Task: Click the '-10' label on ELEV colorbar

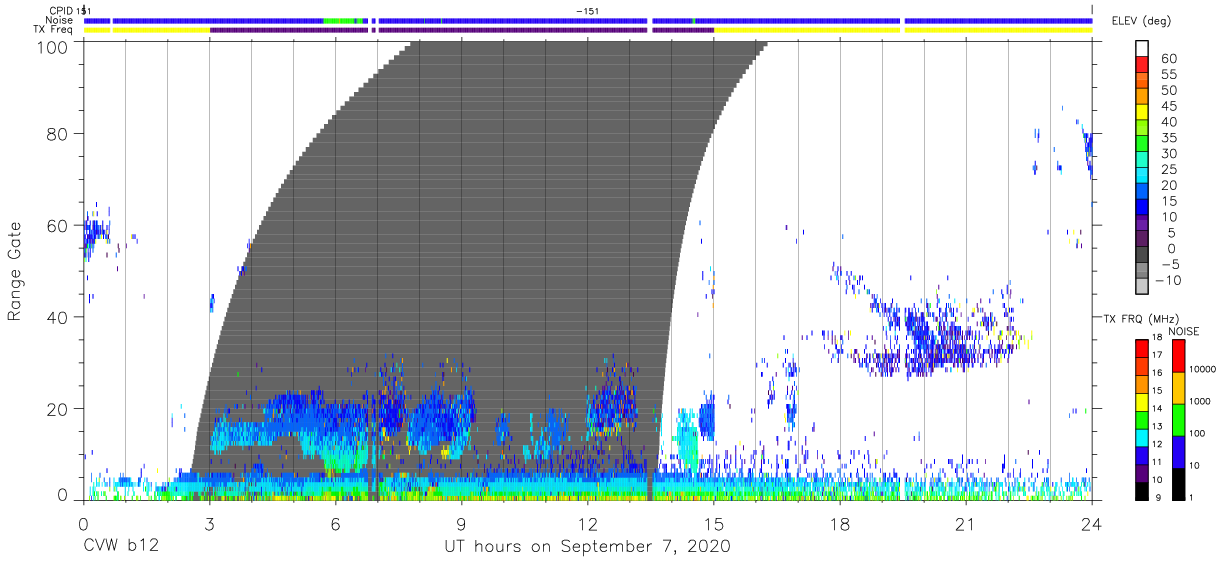Action: coord(1169,279)
